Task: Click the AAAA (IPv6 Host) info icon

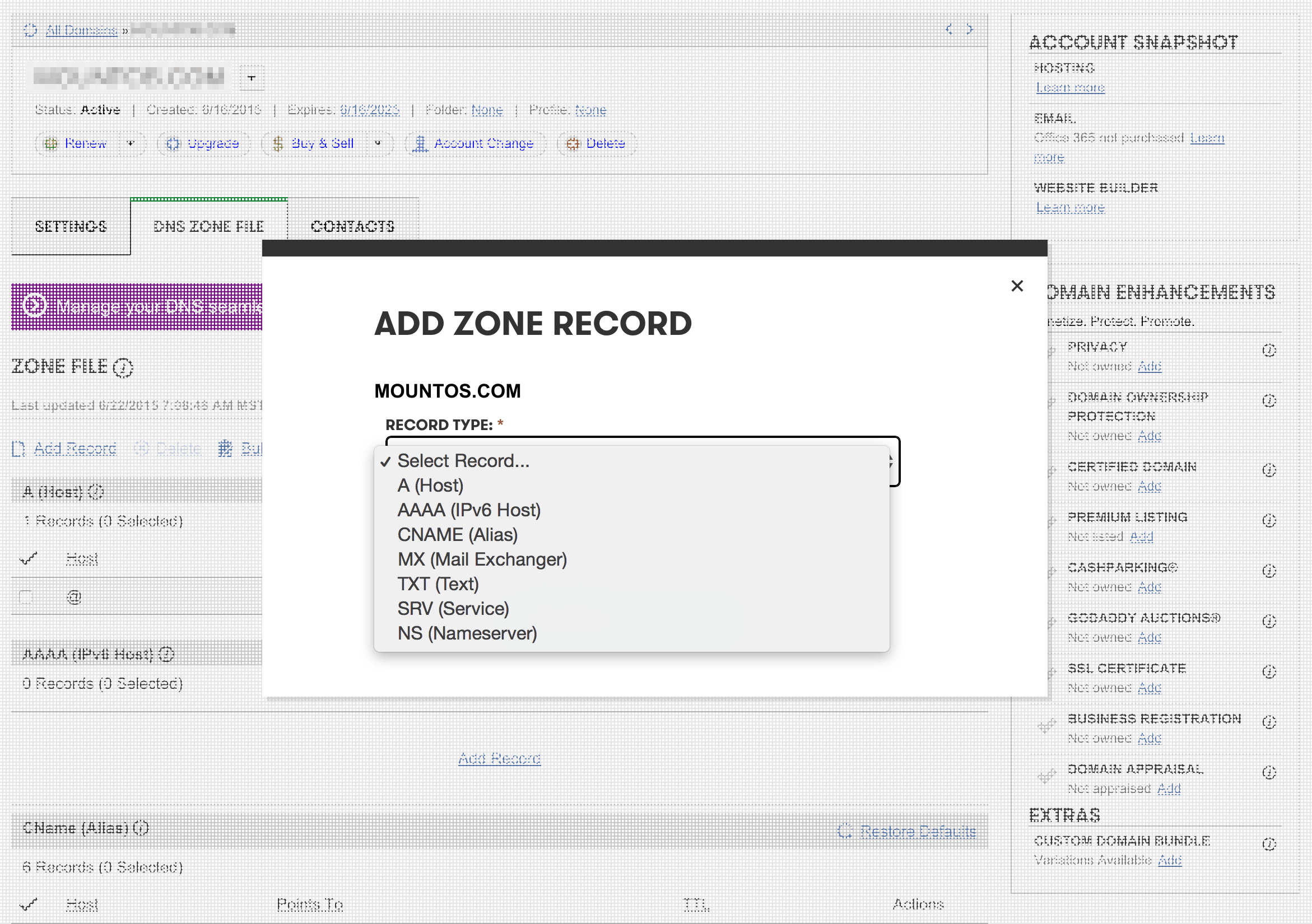Action: 166,654
